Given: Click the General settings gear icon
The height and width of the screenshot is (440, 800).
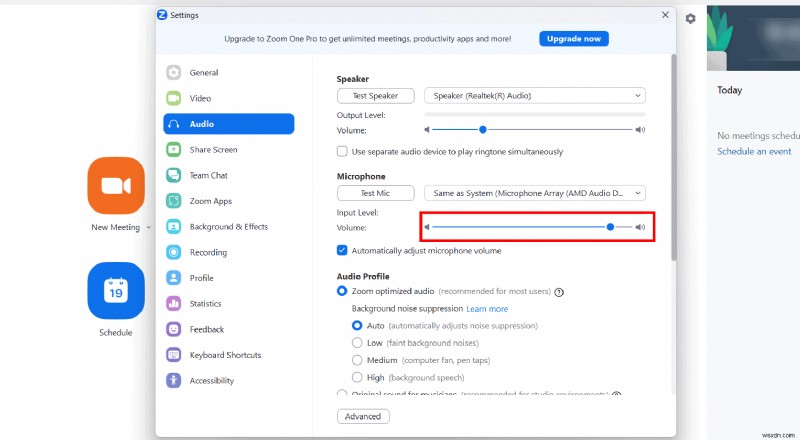Looking at the screenshot, I should click(173, 72).
